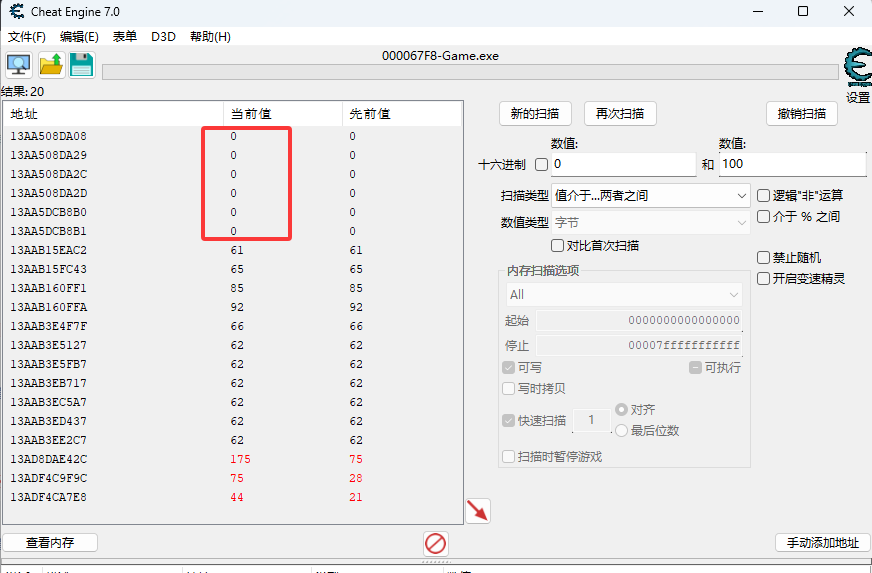Click the 起始 start address field
The image size is (872, 573).
click(639, 320)
